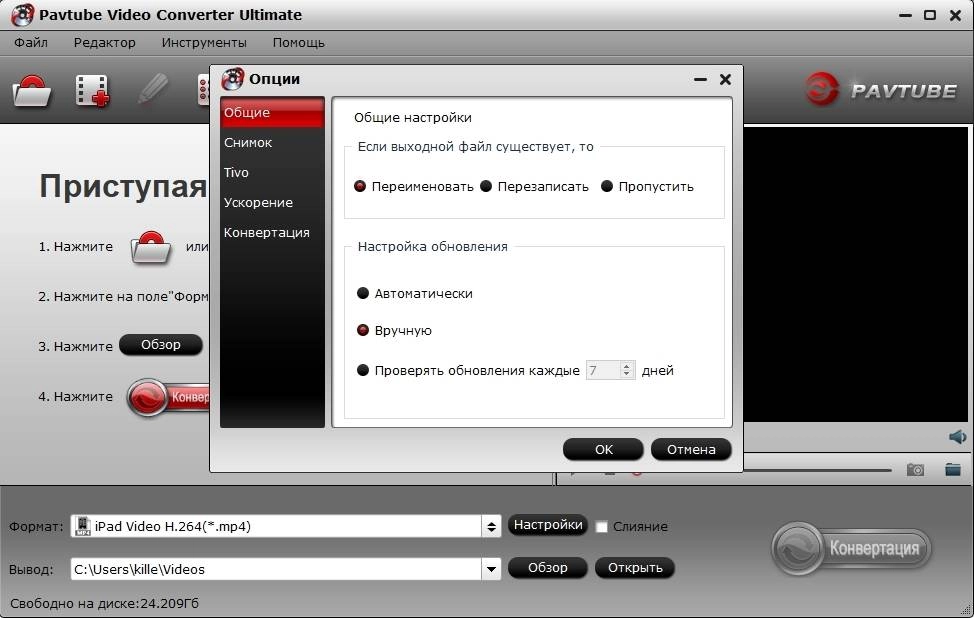
Task: Switch to the Tivo options tab
Action: tap(272, 172)
